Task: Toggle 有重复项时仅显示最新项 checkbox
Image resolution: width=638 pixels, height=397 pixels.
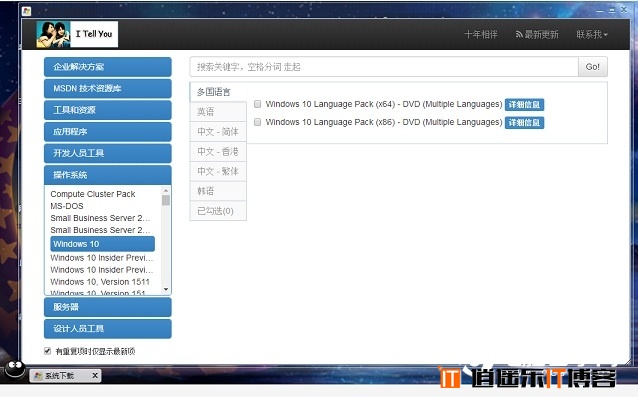Action: tap(48, 351)
